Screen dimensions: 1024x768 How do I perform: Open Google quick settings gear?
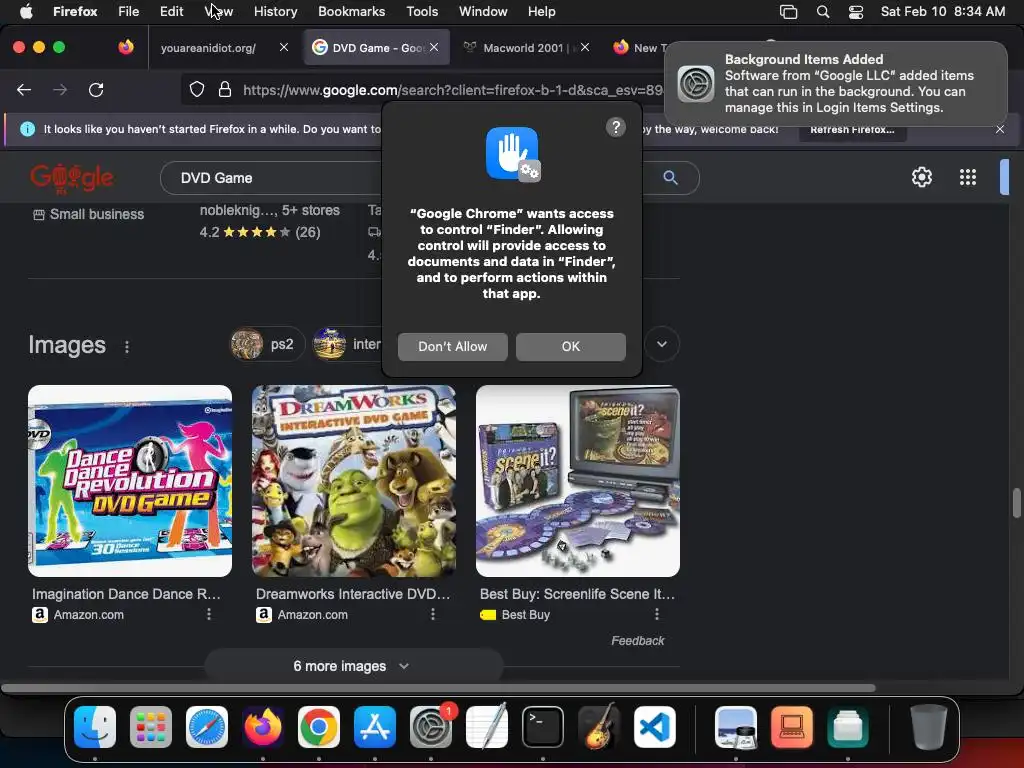click(x=921, y=177)
